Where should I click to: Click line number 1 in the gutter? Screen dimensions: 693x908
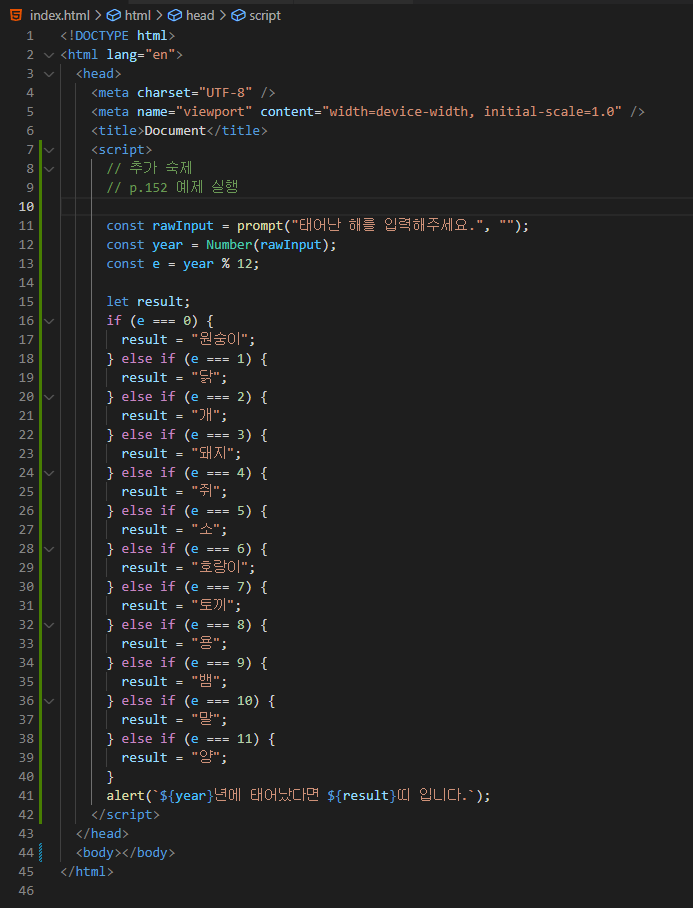pos(30,36)
